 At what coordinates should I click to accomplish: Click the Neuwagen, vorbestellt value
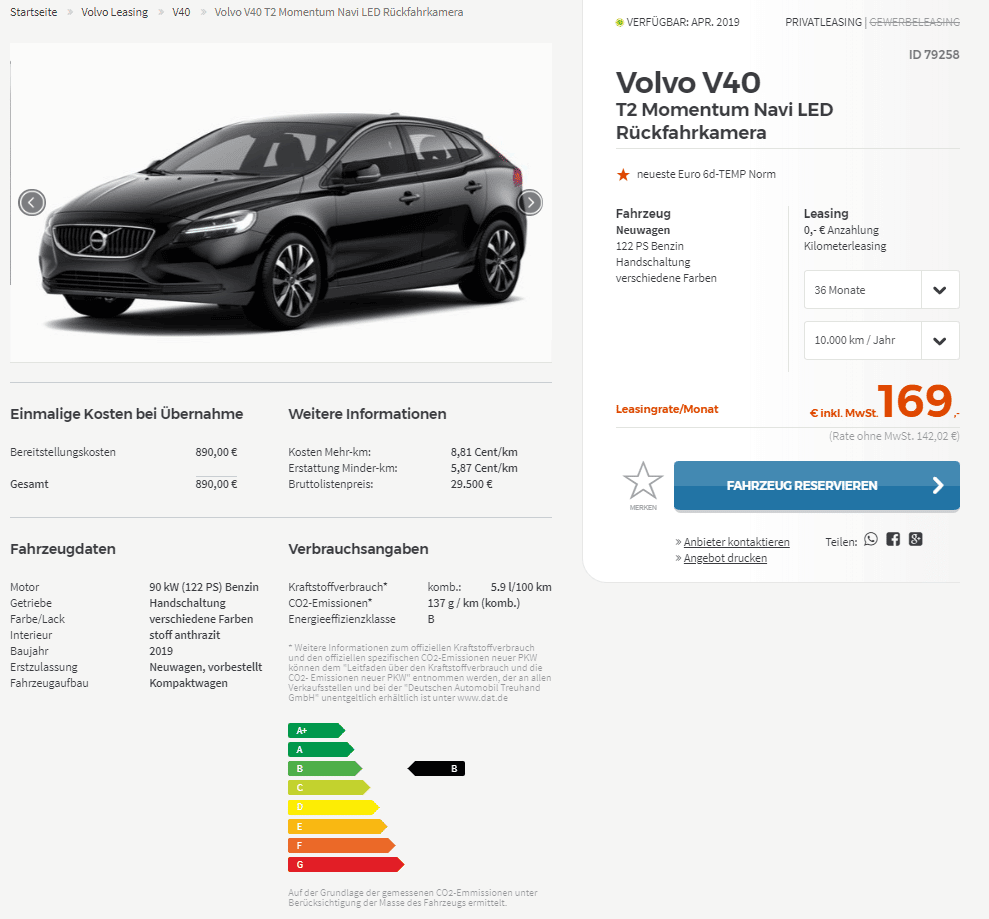click(206, 667)
